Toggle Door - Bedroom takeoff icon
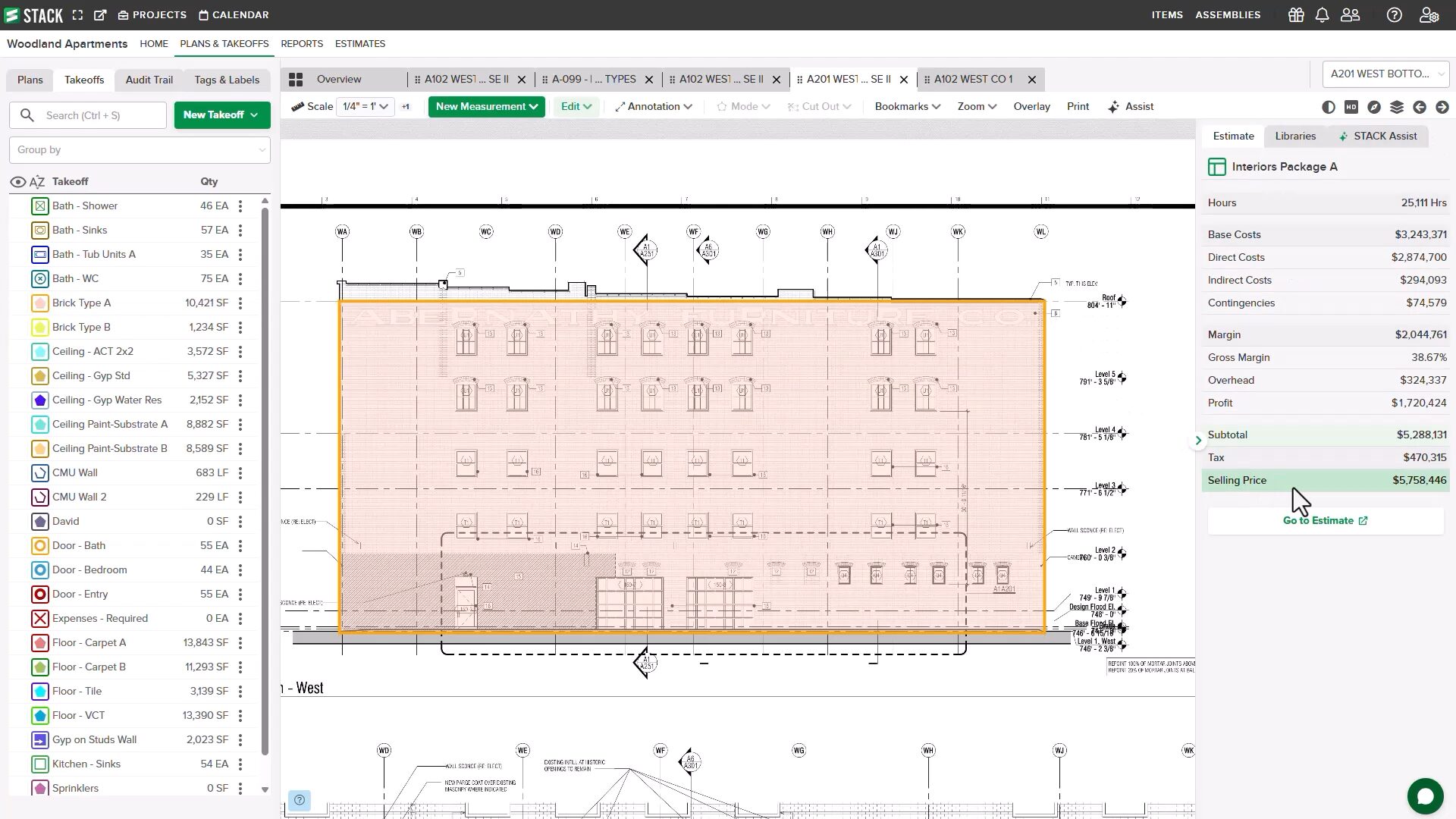 click(40, 570)
